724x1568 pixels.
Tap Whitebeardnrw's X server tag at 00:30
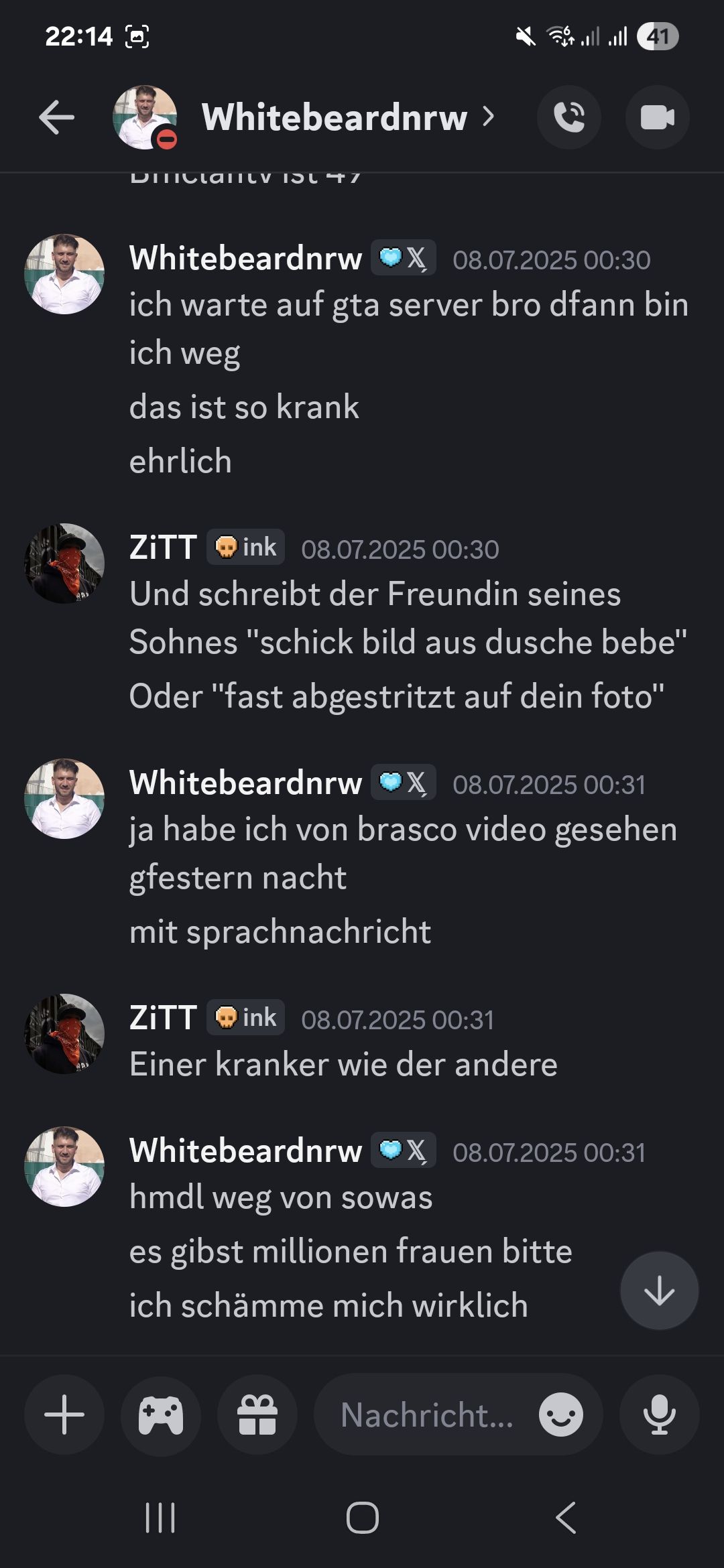click(404, 258)
